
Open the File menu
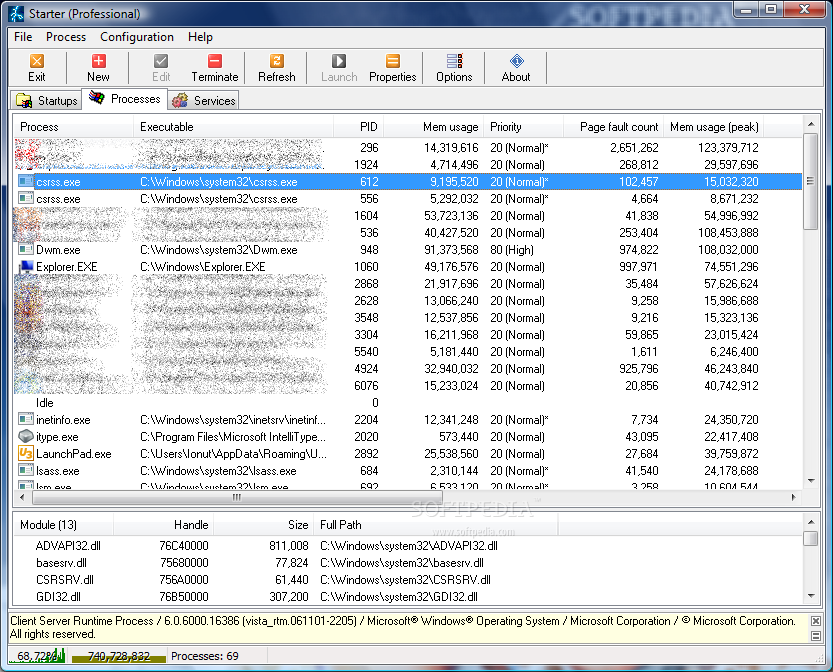pyautogui.click(x=23, y=37)
